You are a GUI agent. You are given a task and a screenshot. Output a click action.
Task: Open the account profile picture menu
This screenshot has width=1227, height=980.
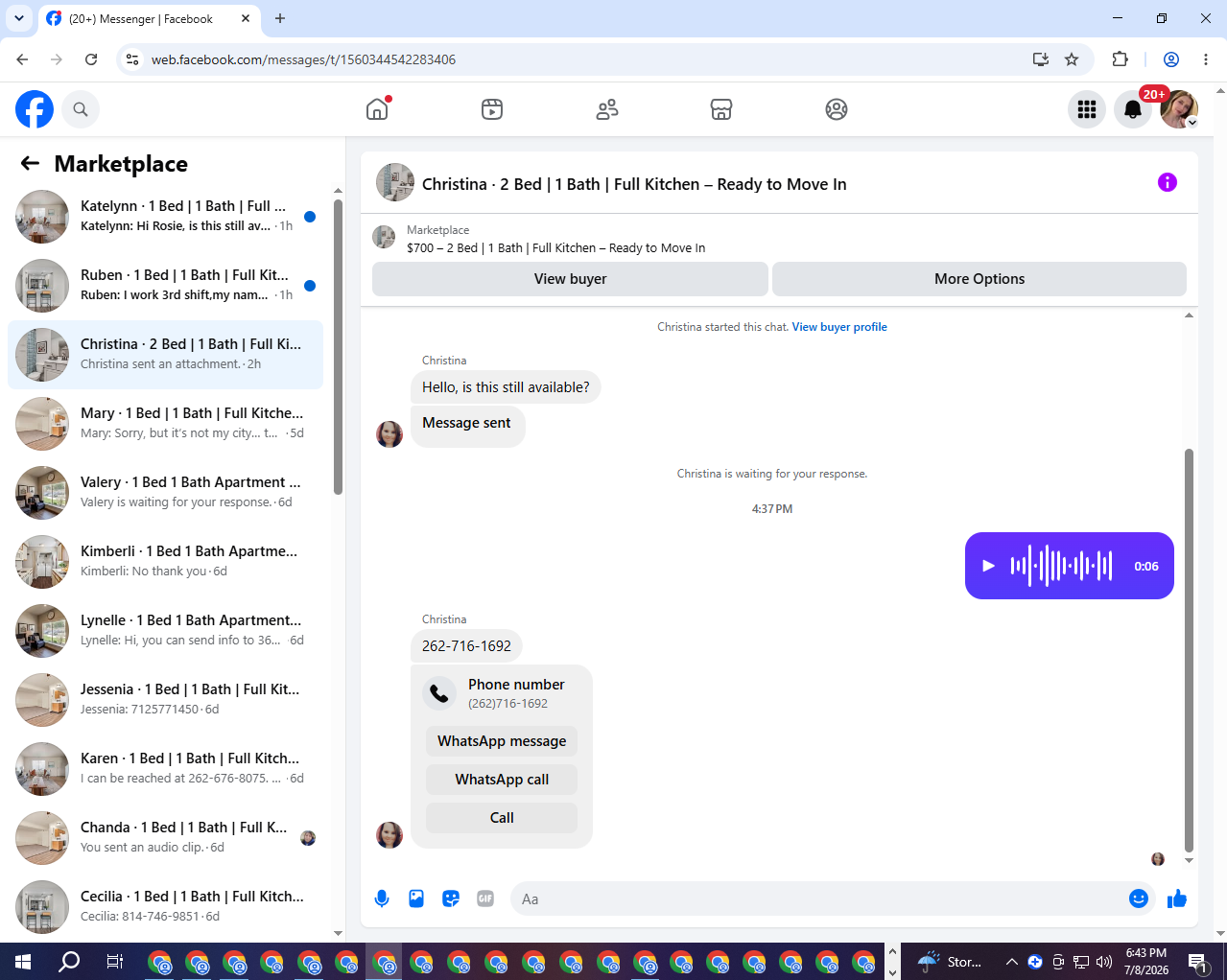click(1179, 109)
